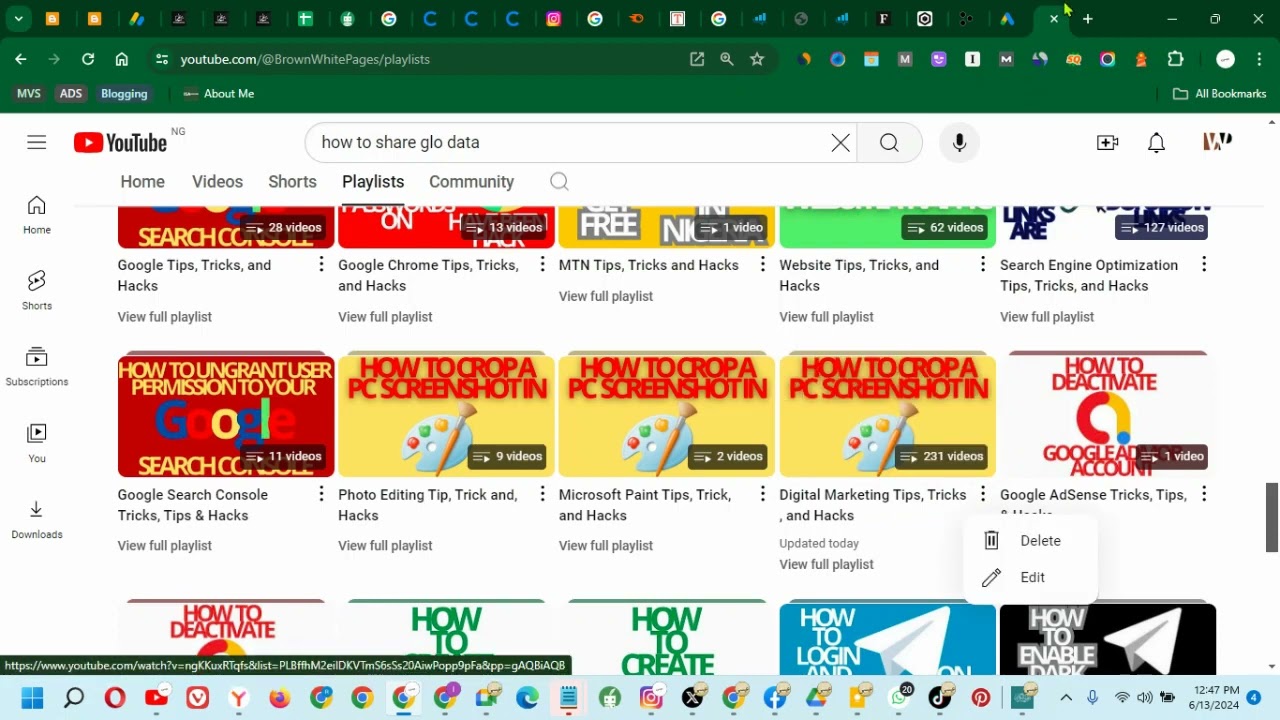Open Windows taskbar search
Viewport: 1280px width, 720px height.
(x=74, y=698)
